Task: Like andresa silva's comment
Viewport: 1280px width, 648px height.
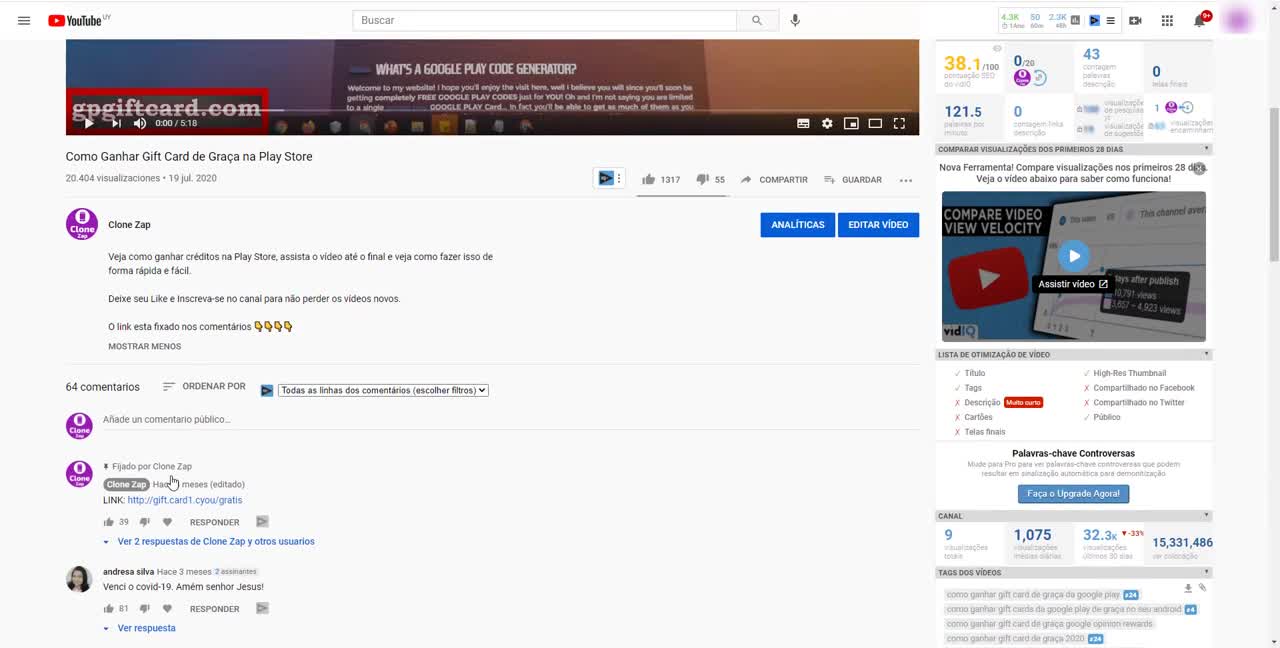Action: click(x=108, y=609)
